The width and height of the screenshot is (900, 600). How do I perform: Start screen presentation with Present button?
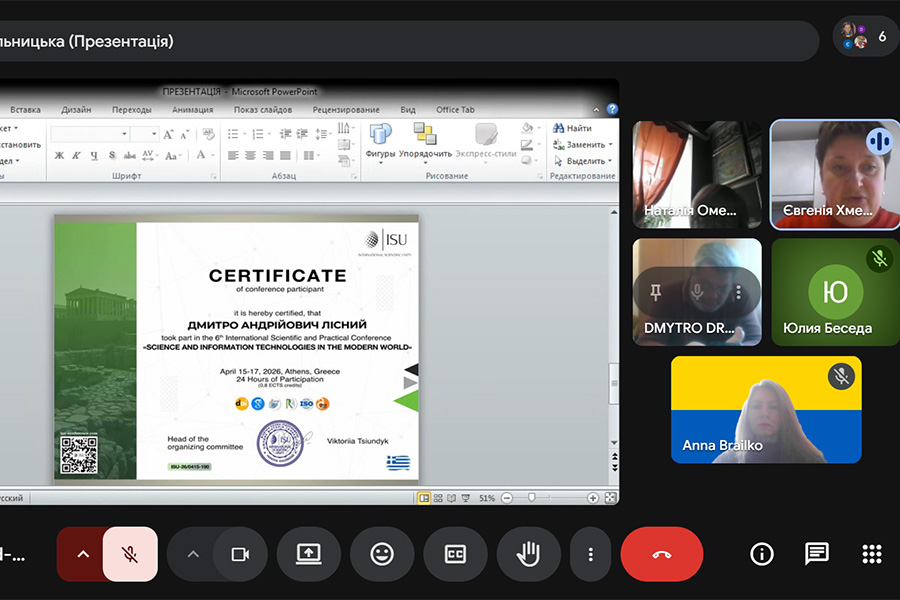(x=308, y=554)
